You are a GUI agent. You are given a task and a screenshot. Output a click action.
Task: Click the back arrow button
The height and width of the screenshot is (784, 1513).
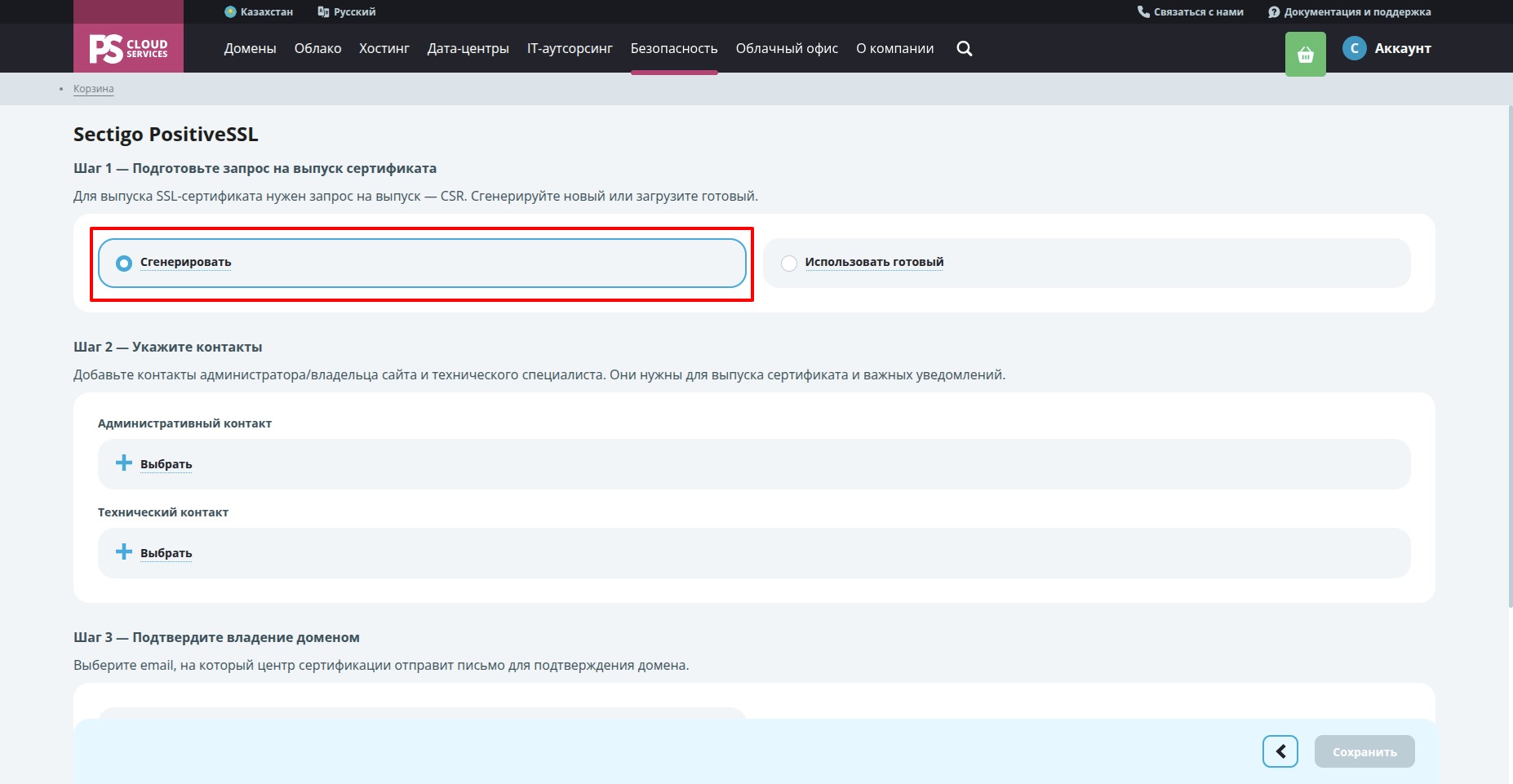(x=1280, y=751)
